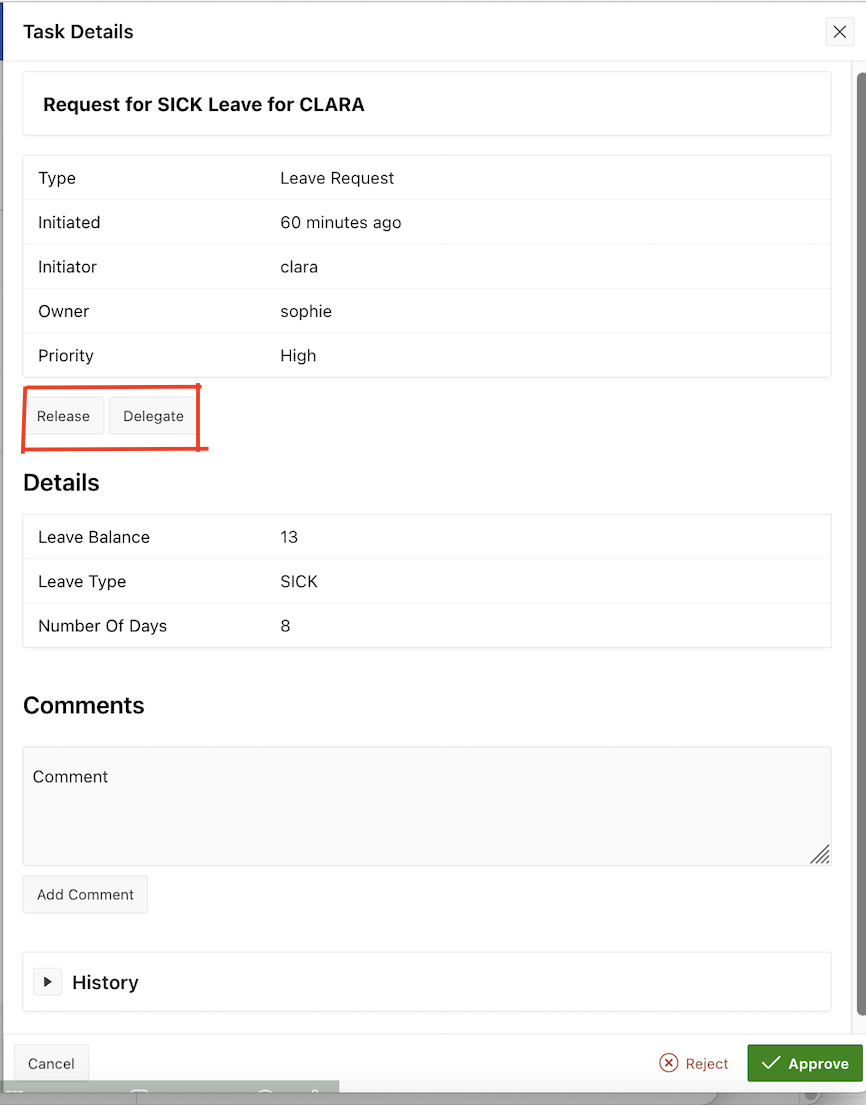Click the Number Of Days value 8
This screenshot has height=1105, width=866.
[x=285, y=626]
